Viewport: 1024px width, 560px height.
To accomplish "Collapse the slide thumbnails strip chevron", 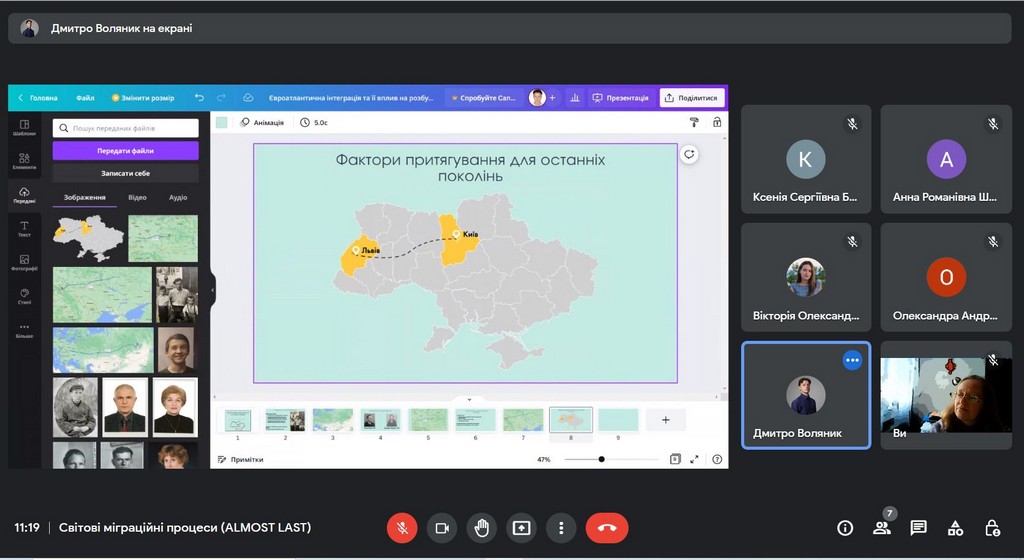I will [x=469, y=399].
